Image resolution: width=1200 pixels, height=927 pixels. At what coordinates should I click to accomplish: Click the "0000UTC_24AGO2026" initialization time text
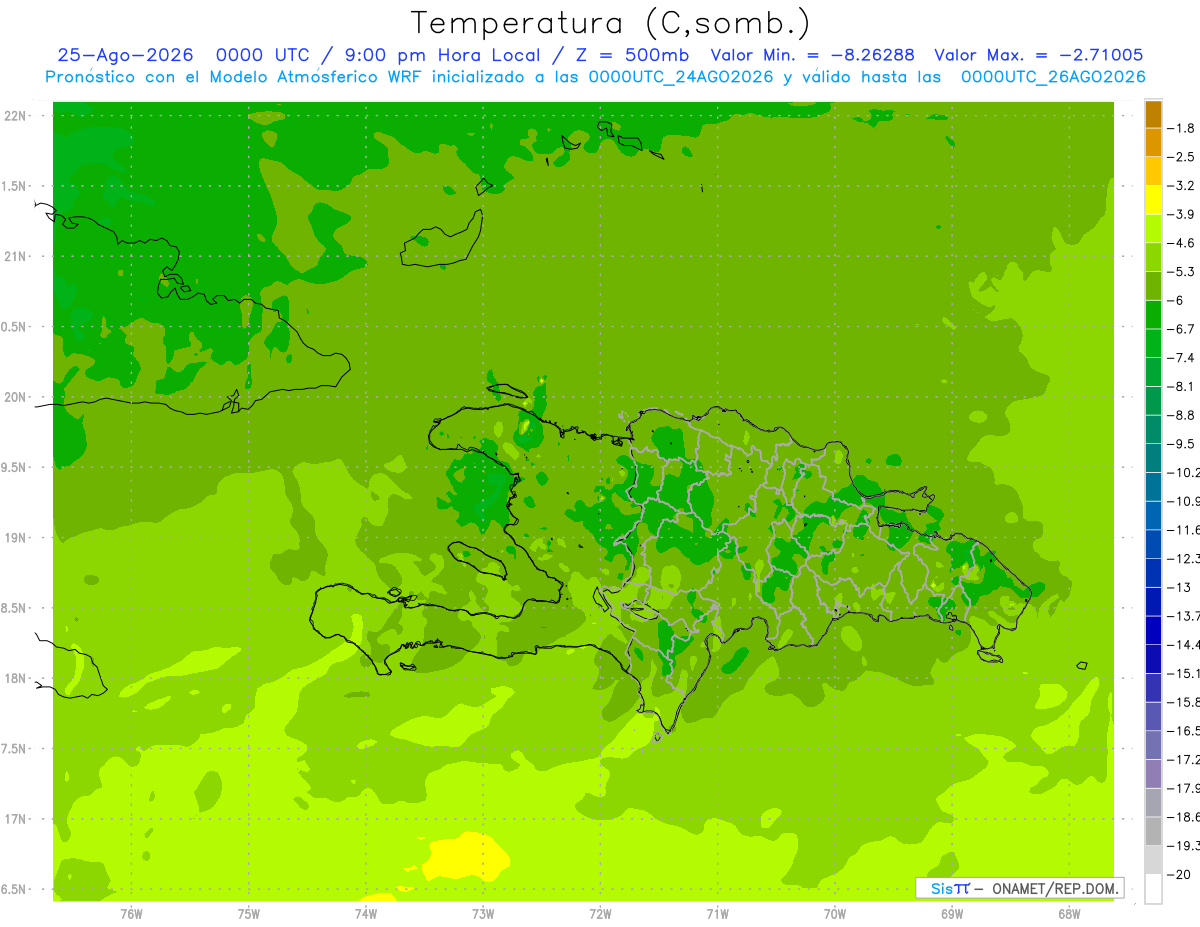(680, 77)
